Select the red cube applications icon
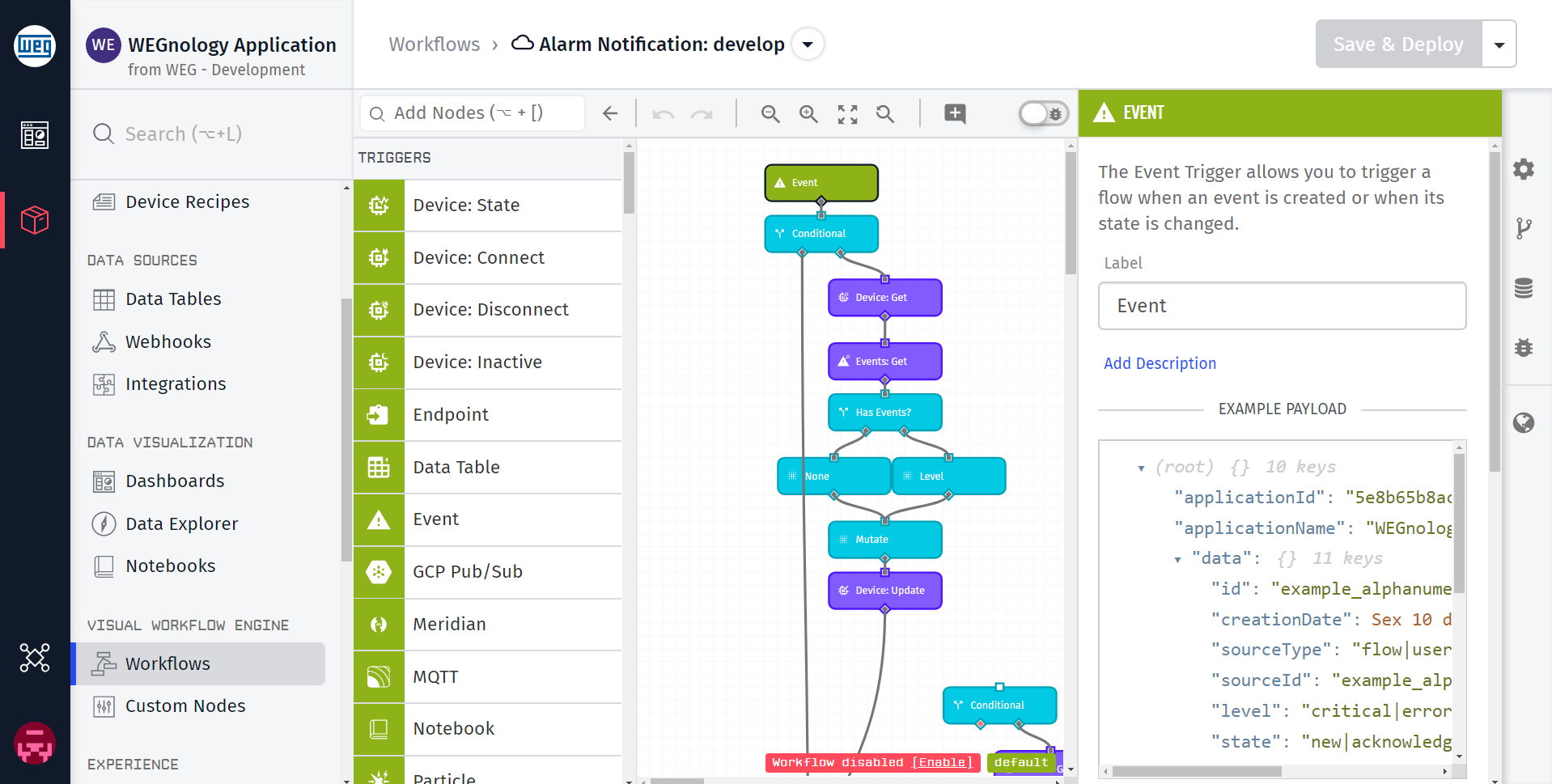The image size is (1552, 784). [x=35, y=219]
